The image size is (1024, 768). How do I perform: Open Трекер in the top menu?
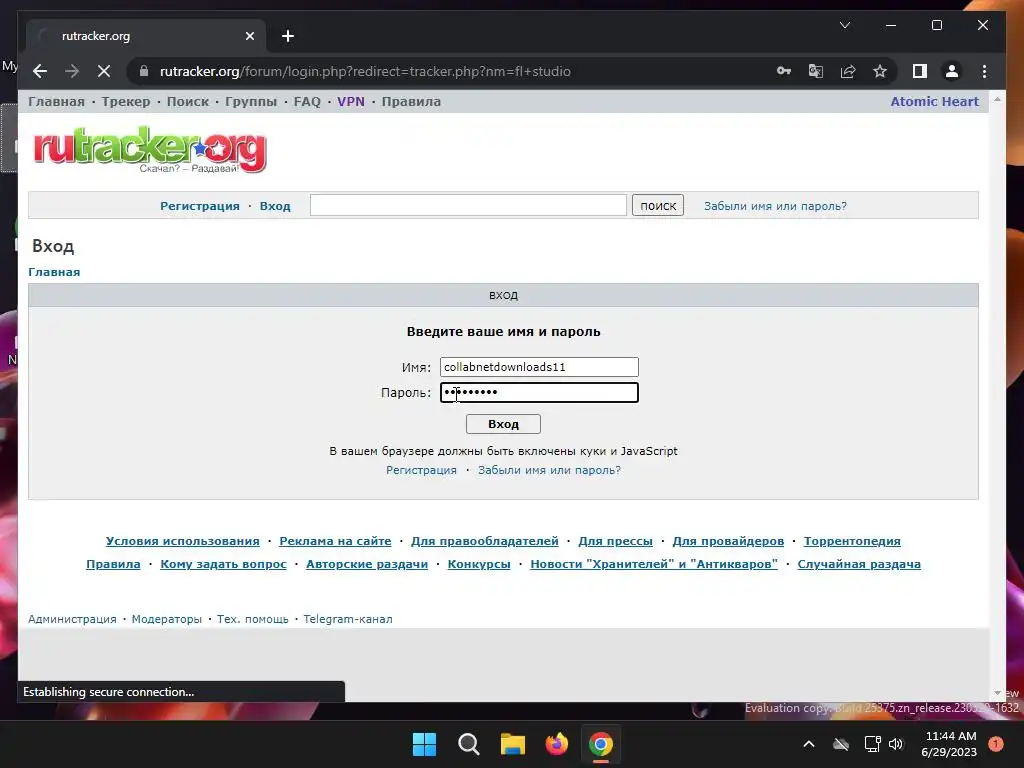(125, 102)
